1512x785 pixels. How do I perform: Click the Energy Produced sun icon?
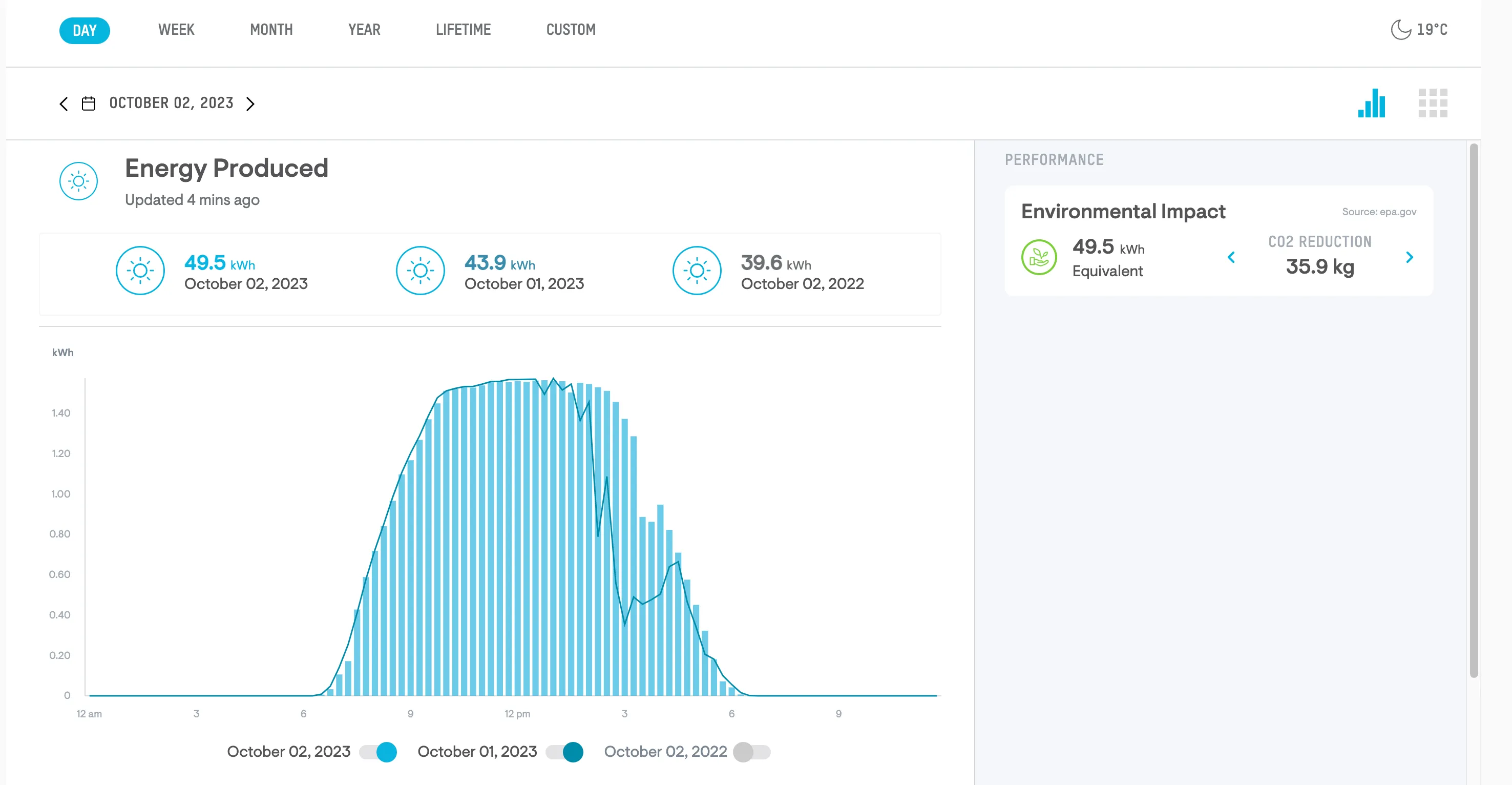click(78, 181)
